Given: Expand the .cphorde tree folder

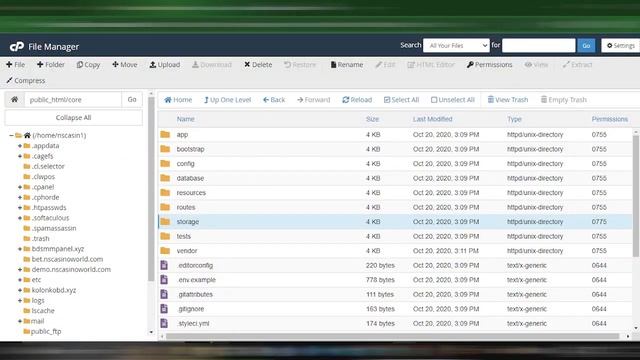Looking at the screenshot, I should 20,197.
